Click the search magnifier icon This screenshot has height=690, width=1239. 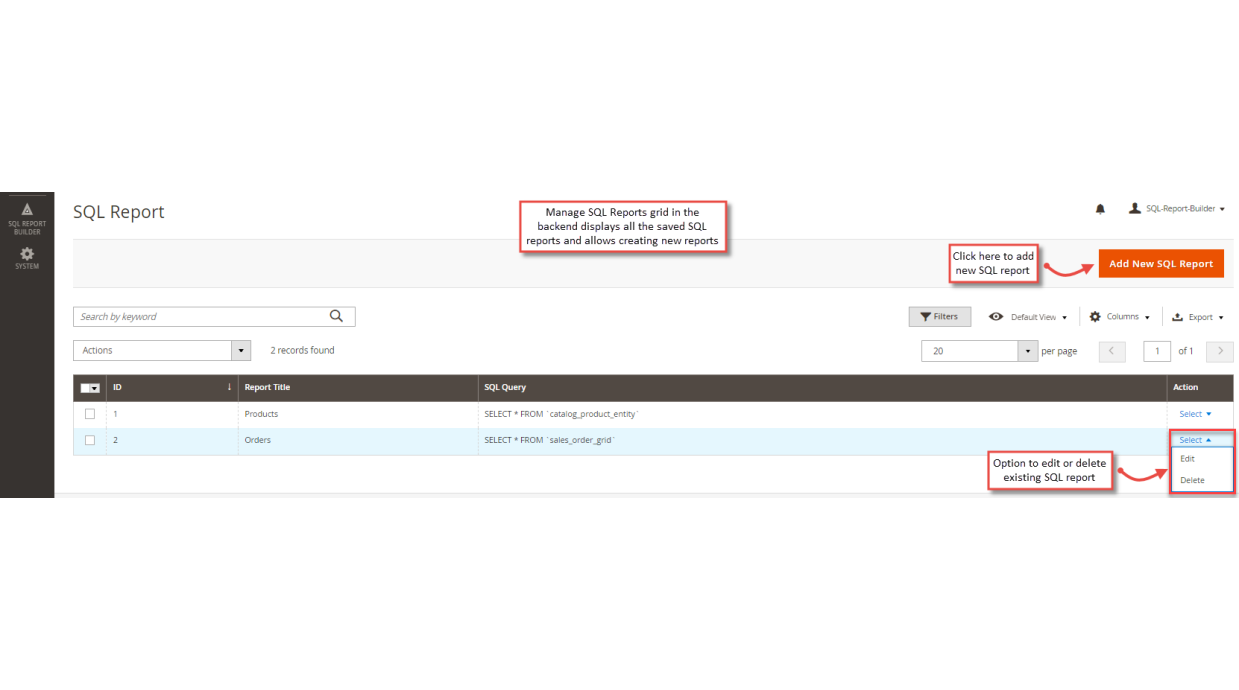[x=336, y=315]
